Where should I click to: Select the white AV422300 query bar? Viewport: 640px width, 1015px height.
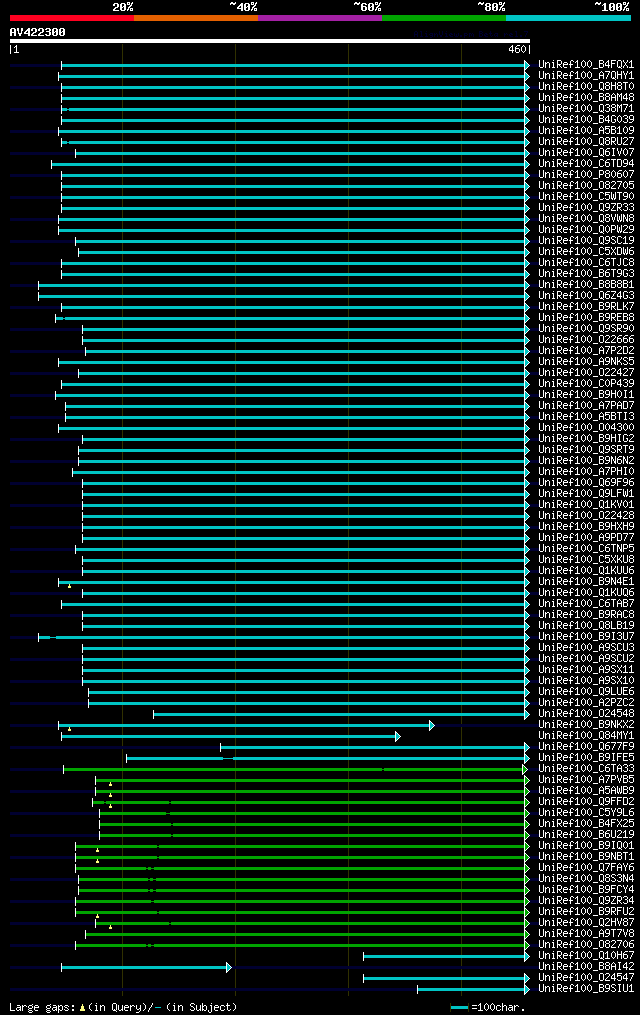(x=270, y=41)
